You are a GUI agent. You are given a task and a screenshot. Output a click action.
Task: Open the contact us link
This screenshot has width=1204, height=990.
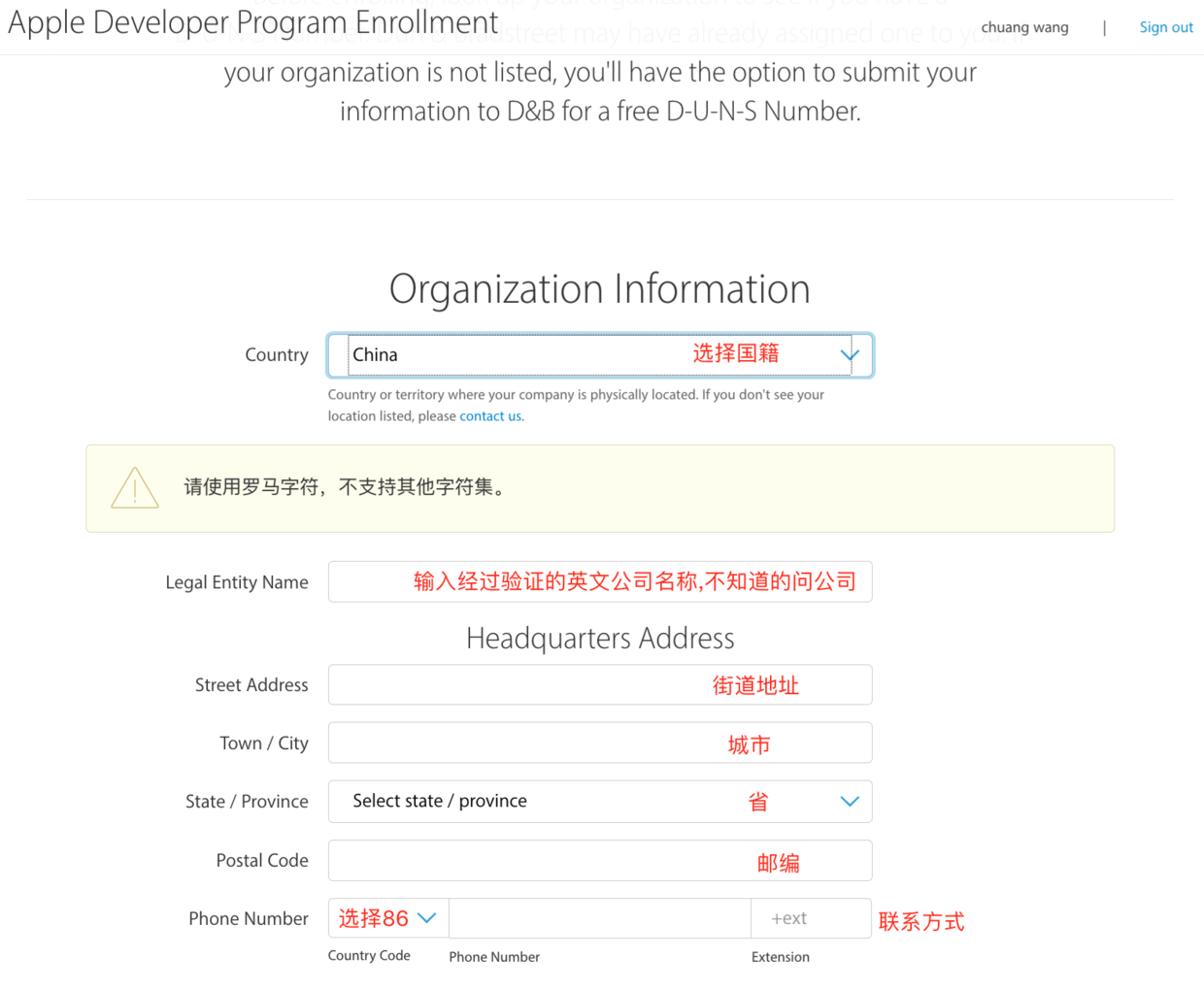[x=490, y=415]
